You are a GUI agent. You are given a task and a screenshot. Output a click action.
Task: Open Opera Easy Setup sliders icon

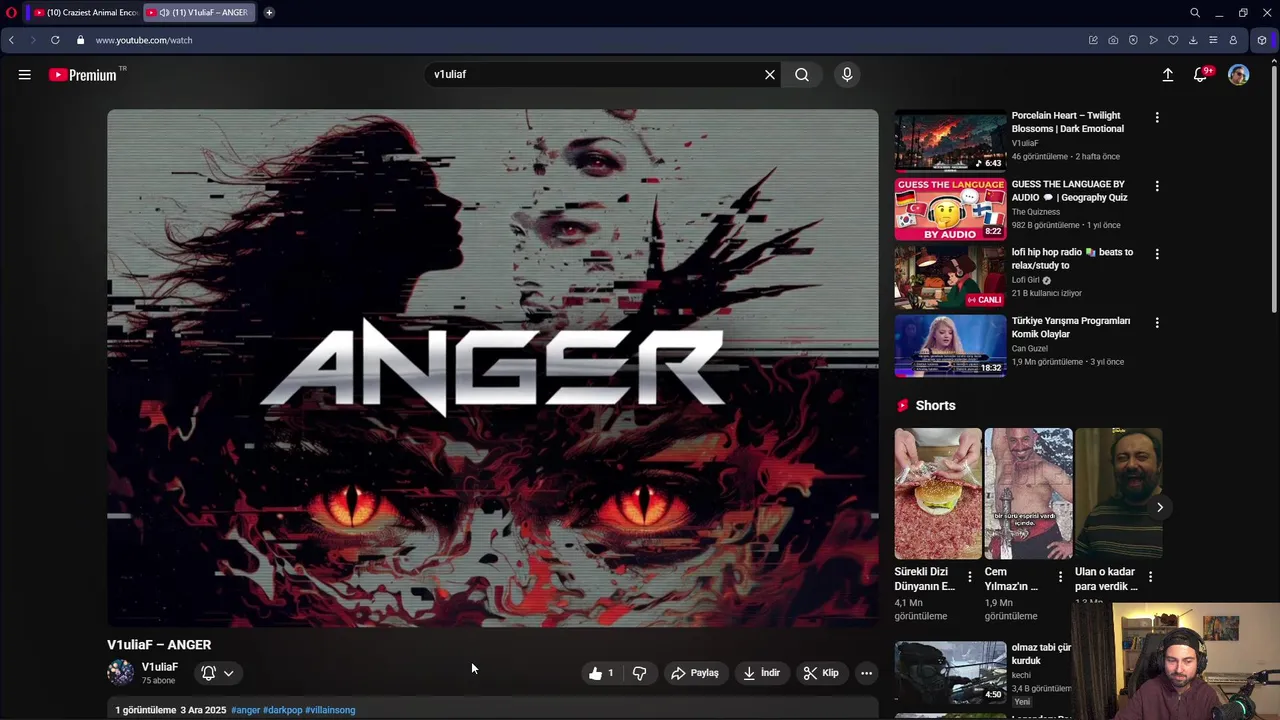1213,40
